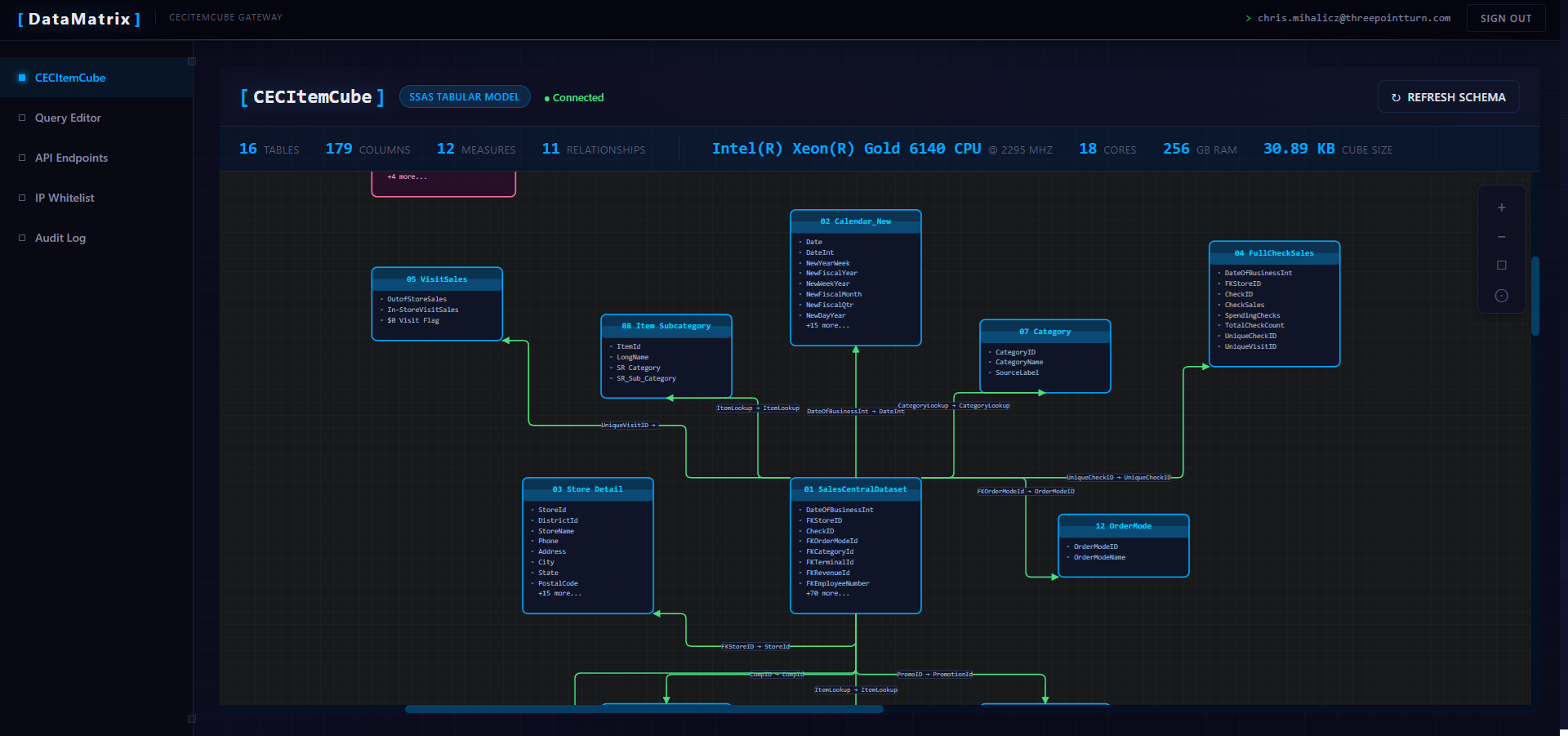
Task: Click the Query Editor sidebar icon
Action: (22, 117)
